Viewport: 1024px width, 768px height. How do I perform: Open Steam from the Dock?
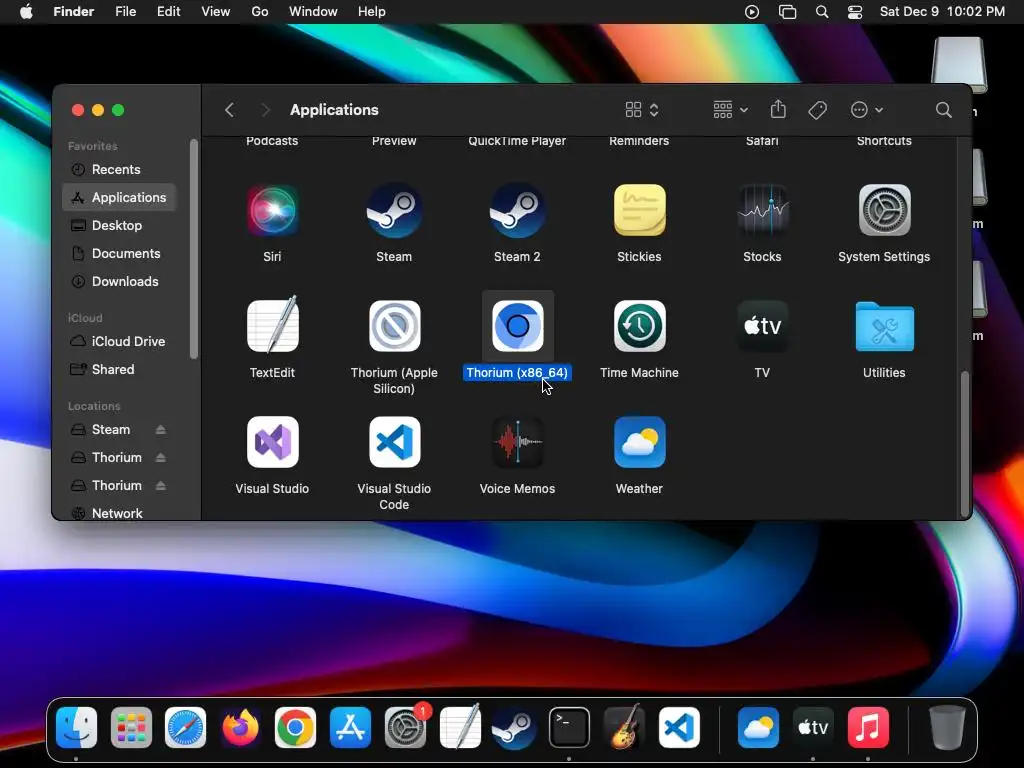[x=514, y=727]
